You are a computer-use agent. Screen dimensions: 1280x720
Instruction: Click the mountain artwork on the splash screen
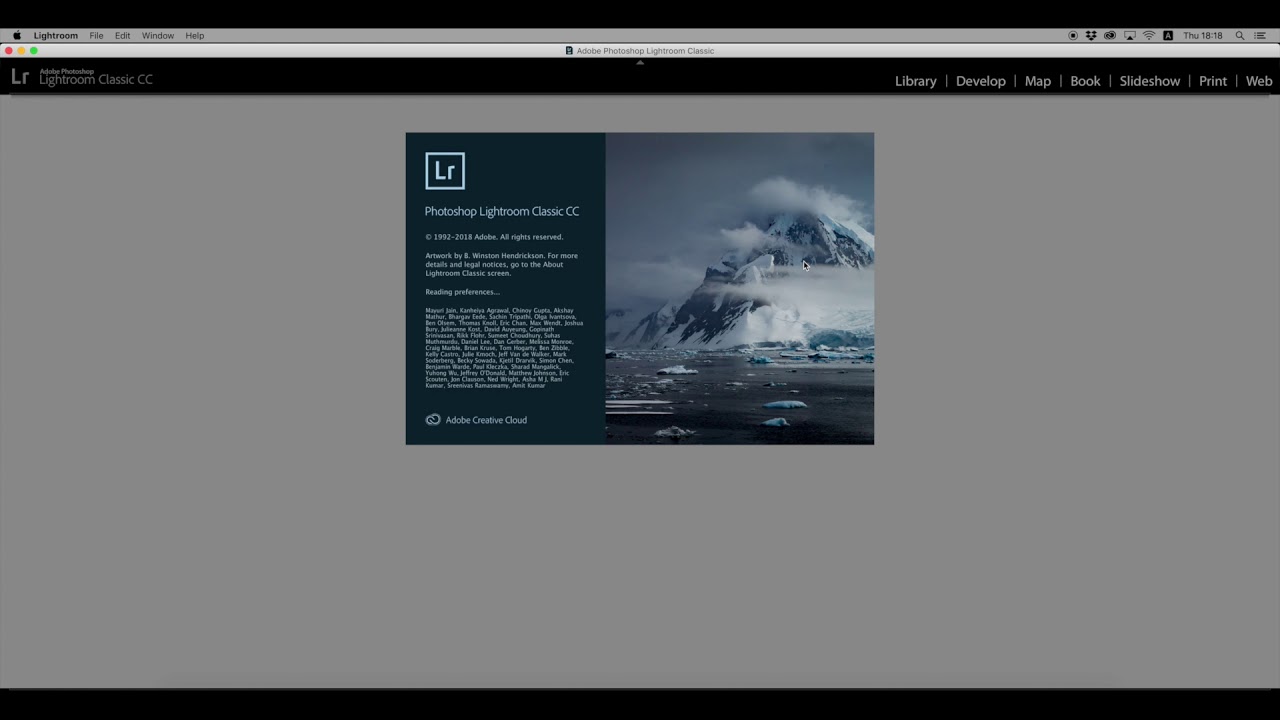point(739,288)
